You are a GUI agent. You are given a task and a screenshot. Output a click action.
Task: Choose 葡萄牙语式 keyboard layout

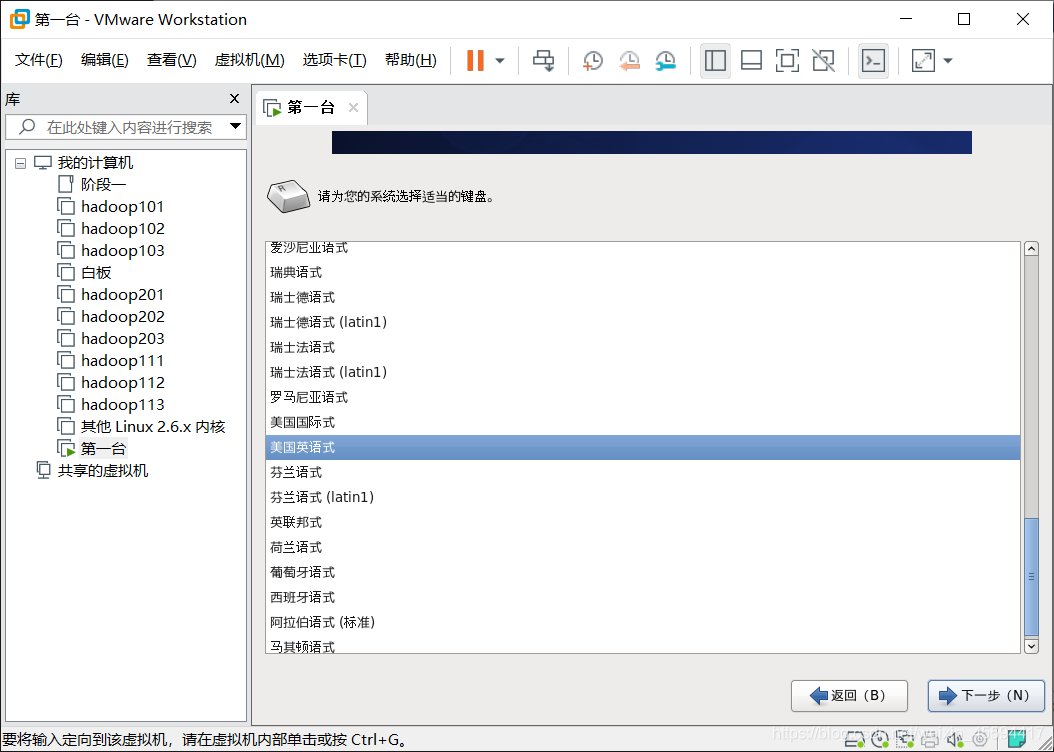click(643, 572)
